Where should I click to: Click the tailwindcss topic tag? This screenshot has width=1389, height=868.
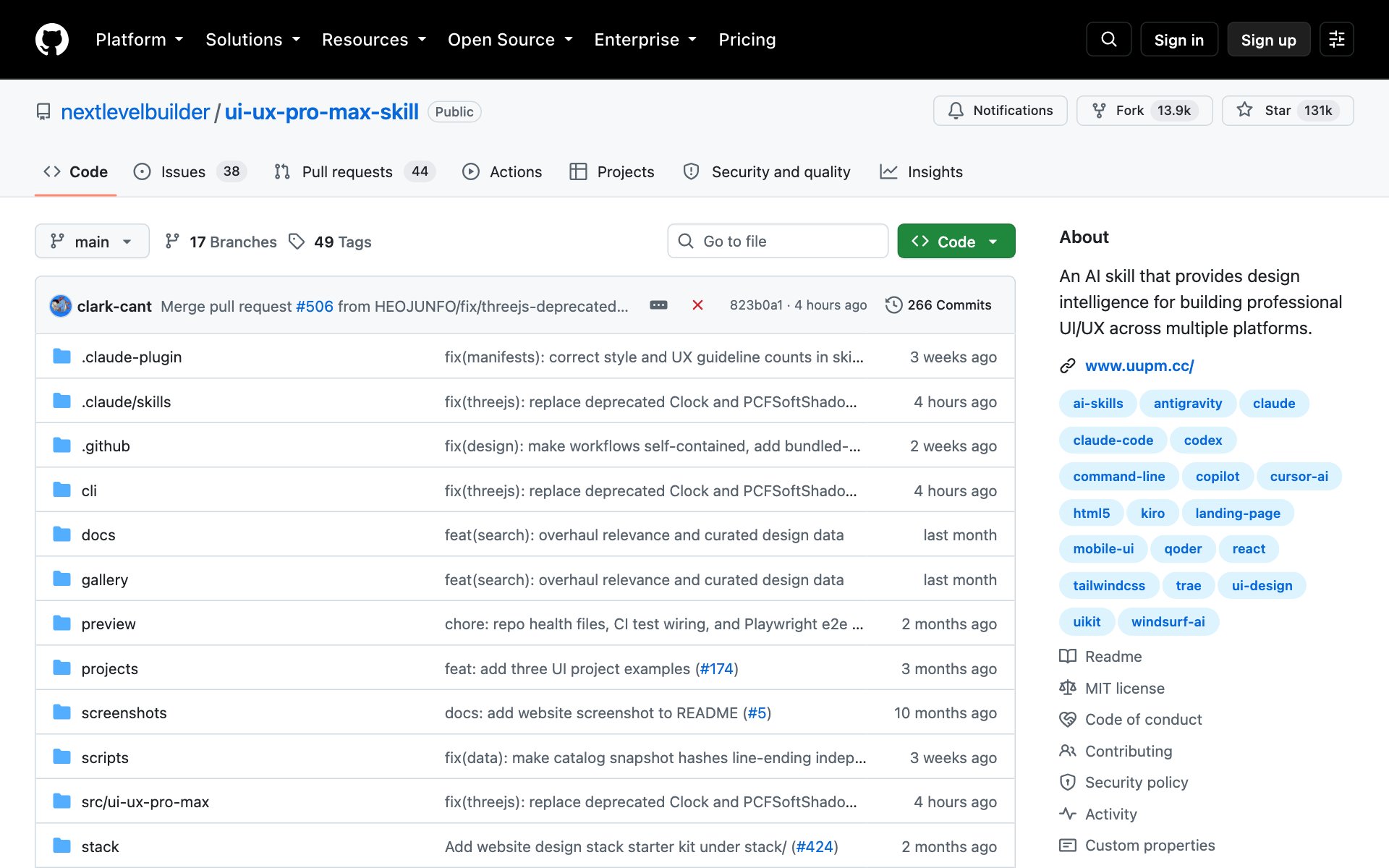pyautogui.click(x=1109, y=585)
